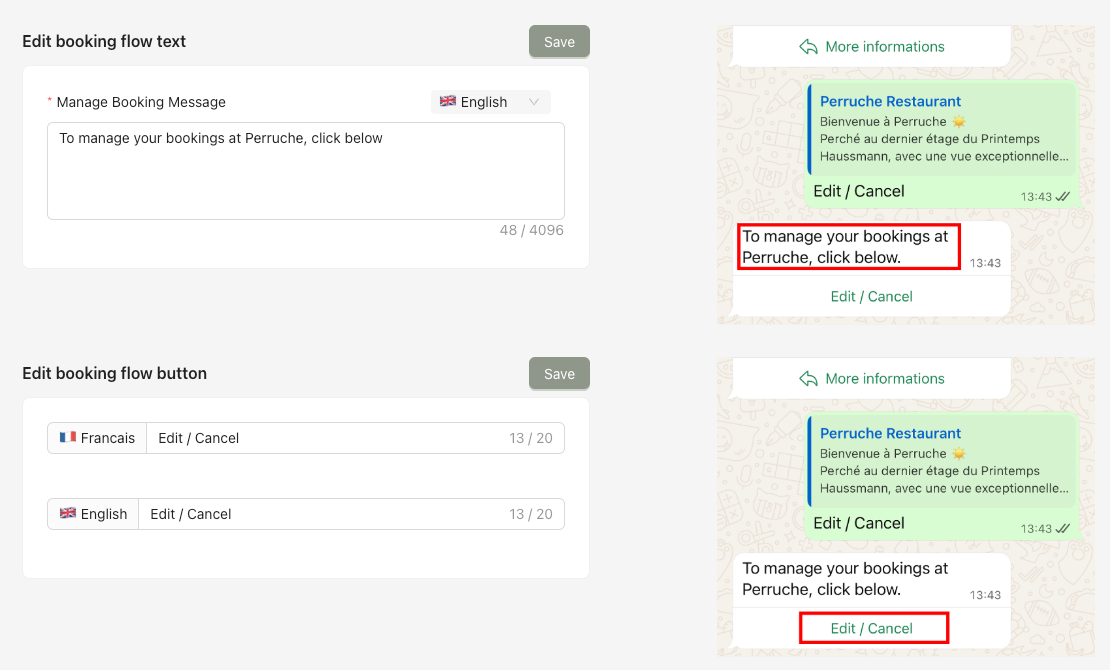The height and width of the screenshot is (670, 1110).
Task: Click the Manage Booking Message label
Action: pos(141,102)
